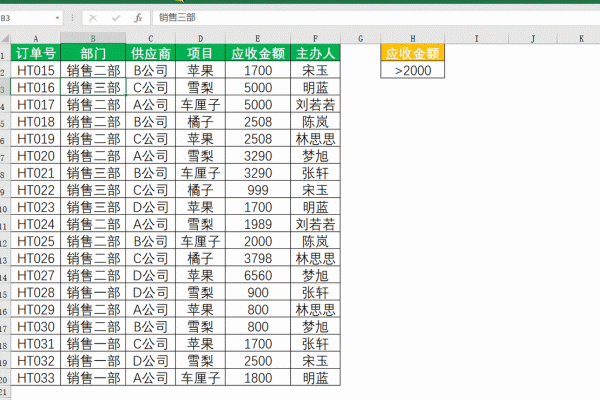Select column G header
This screenshot has height=400, width=600.
coord(360,38)
